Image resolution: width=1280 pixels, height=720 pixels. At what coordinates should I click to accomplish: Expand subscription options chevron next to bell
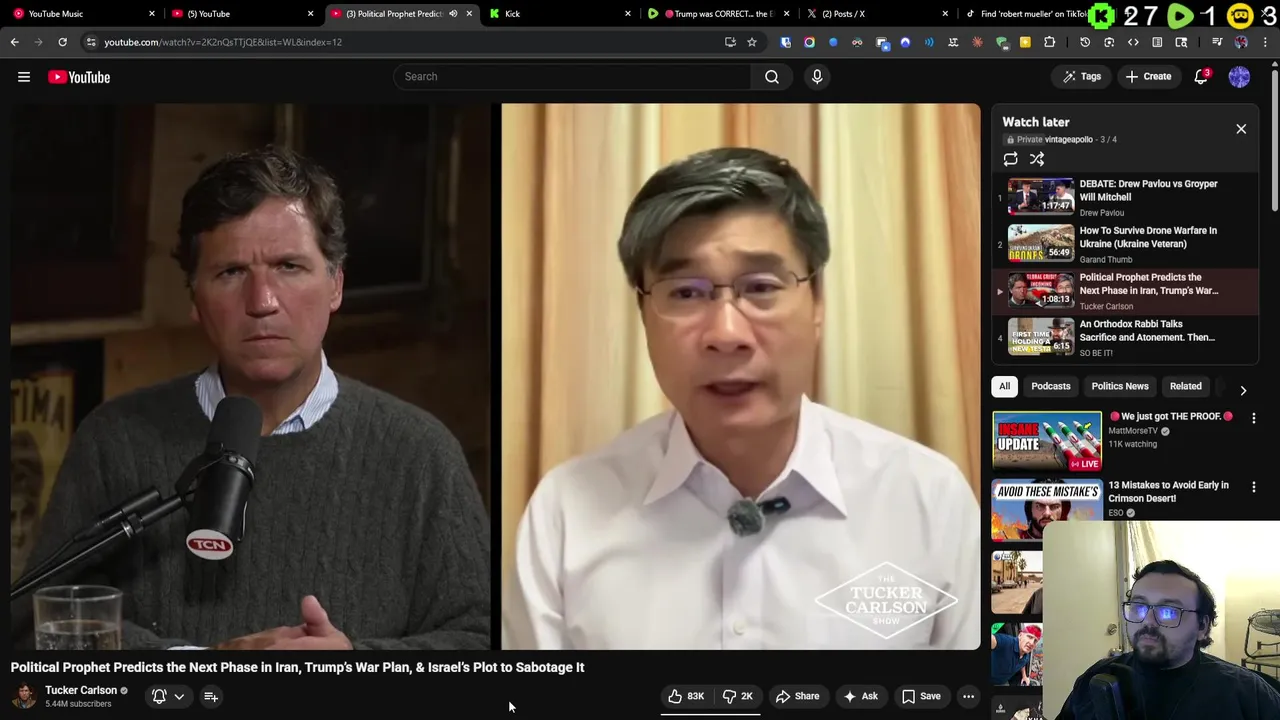pyautogui.click(x=179, y=697)
